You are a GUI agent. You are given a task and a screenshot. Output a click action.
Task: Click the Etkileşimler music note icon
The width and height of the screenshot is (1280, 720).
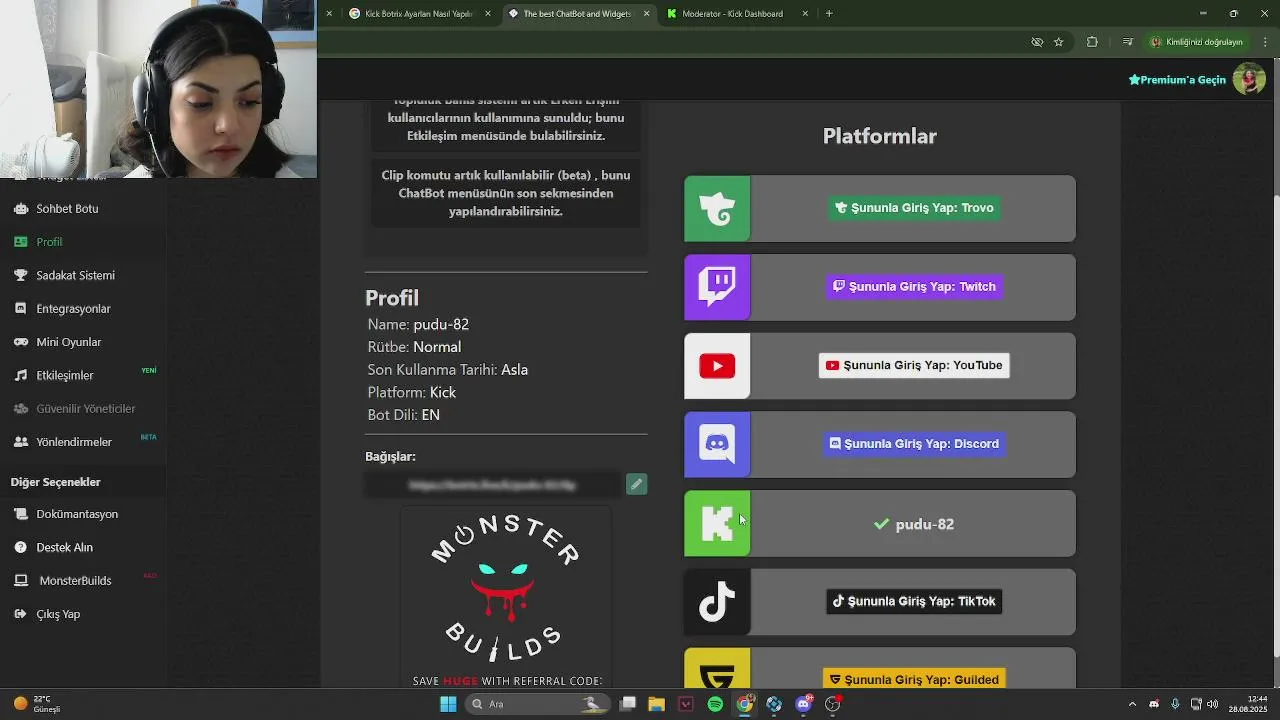point(20,375)
